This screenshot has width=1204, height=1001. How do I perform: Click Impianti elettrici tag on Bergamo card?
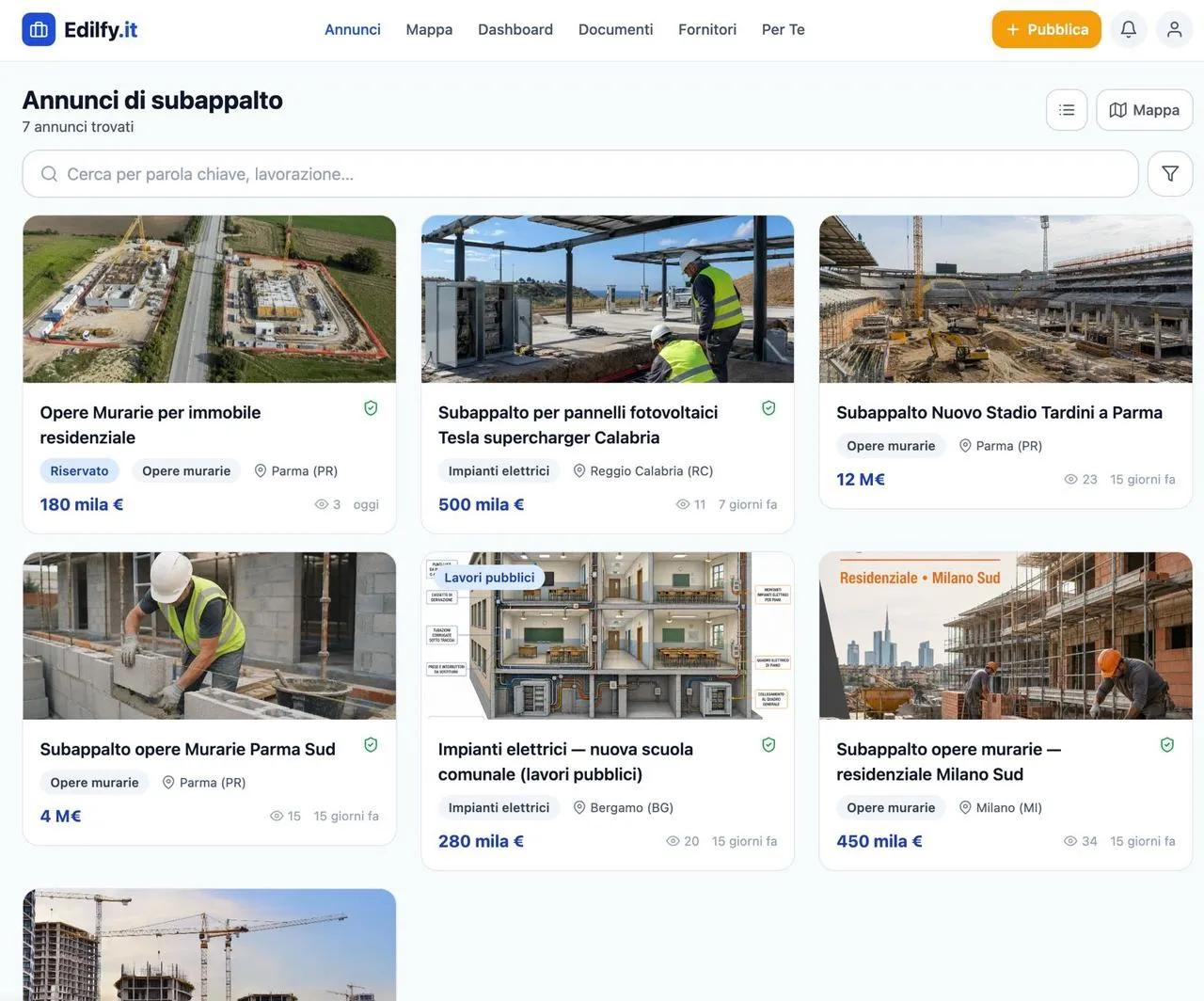point(499,807)
